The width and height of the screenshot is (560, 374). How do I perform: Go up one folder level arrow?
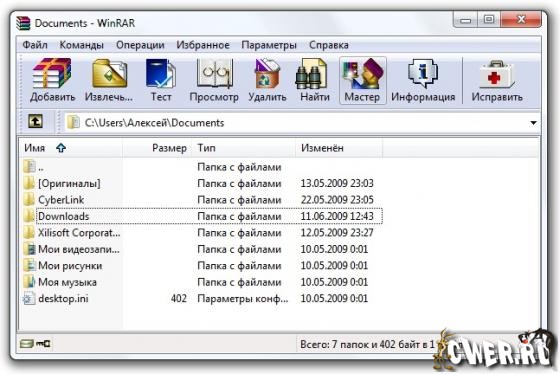[x=35, y=121]
